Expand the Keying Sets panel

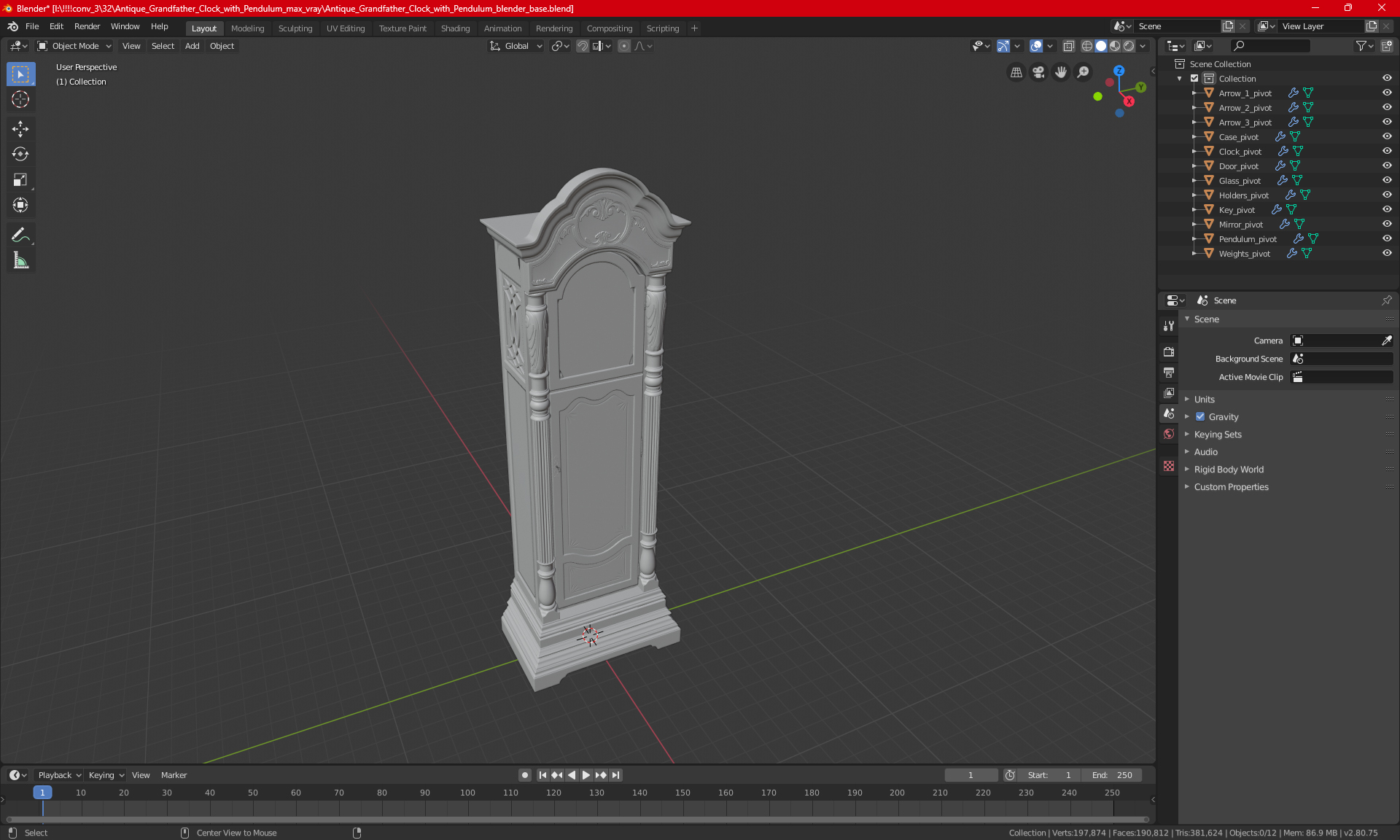click(x=1217, y=435)
